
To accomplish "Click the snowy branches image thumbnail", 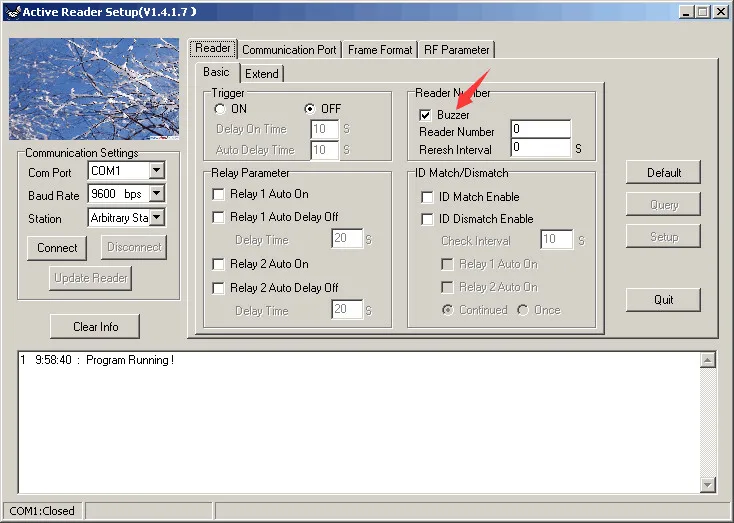I will click(x=94, y=89).
